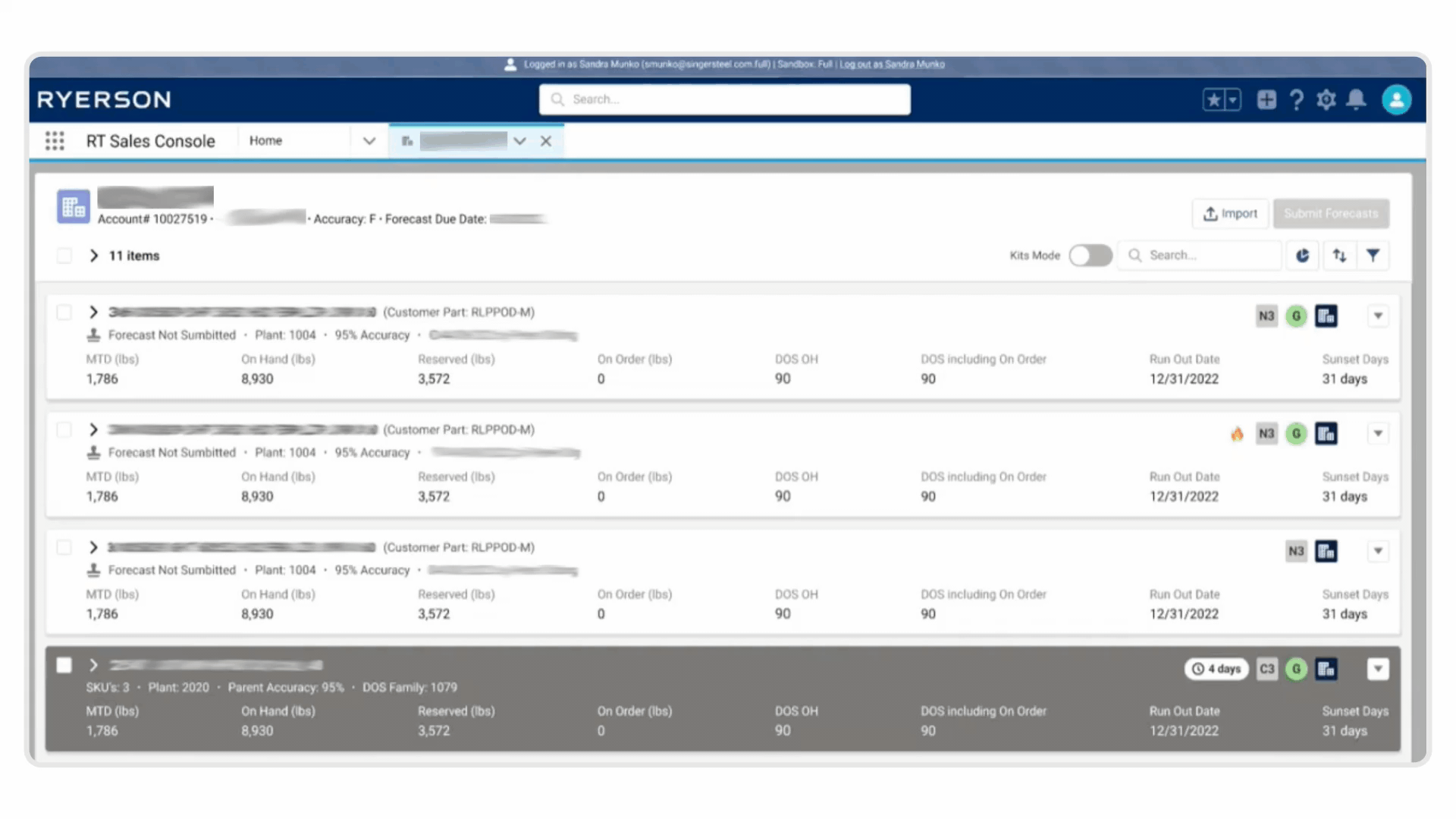Open the action dropdown on the card without G badge
1456x819 pixels.
tap(1378, 551)
